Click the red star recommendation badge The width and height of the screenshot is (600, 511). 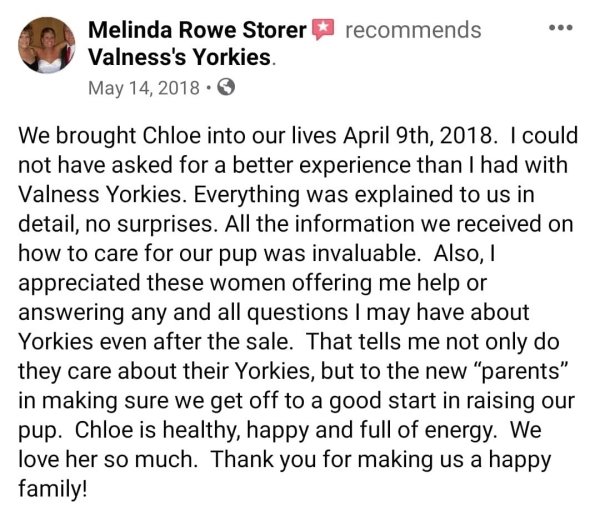pyautogui.click(x=323, y=29)
